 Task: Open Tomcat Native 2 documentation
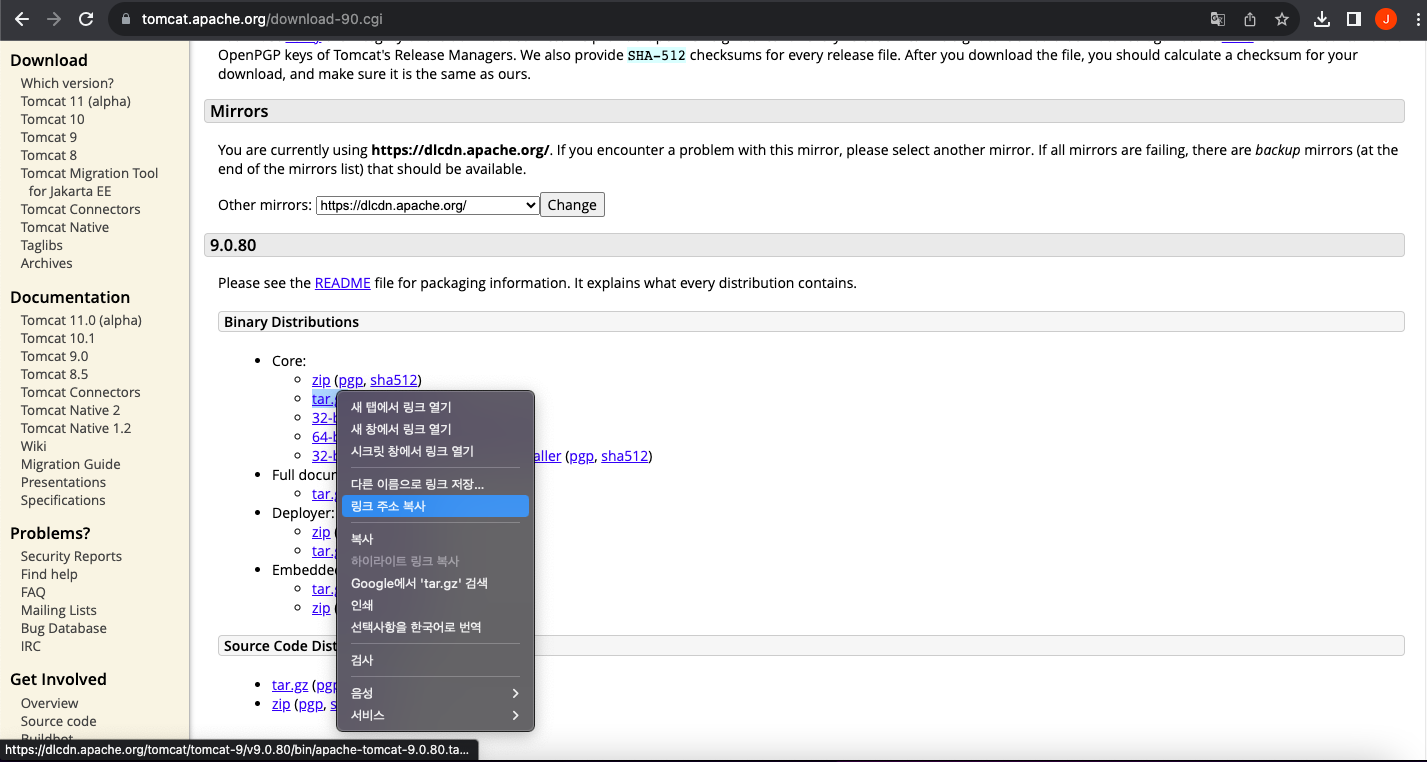point(71,410)
